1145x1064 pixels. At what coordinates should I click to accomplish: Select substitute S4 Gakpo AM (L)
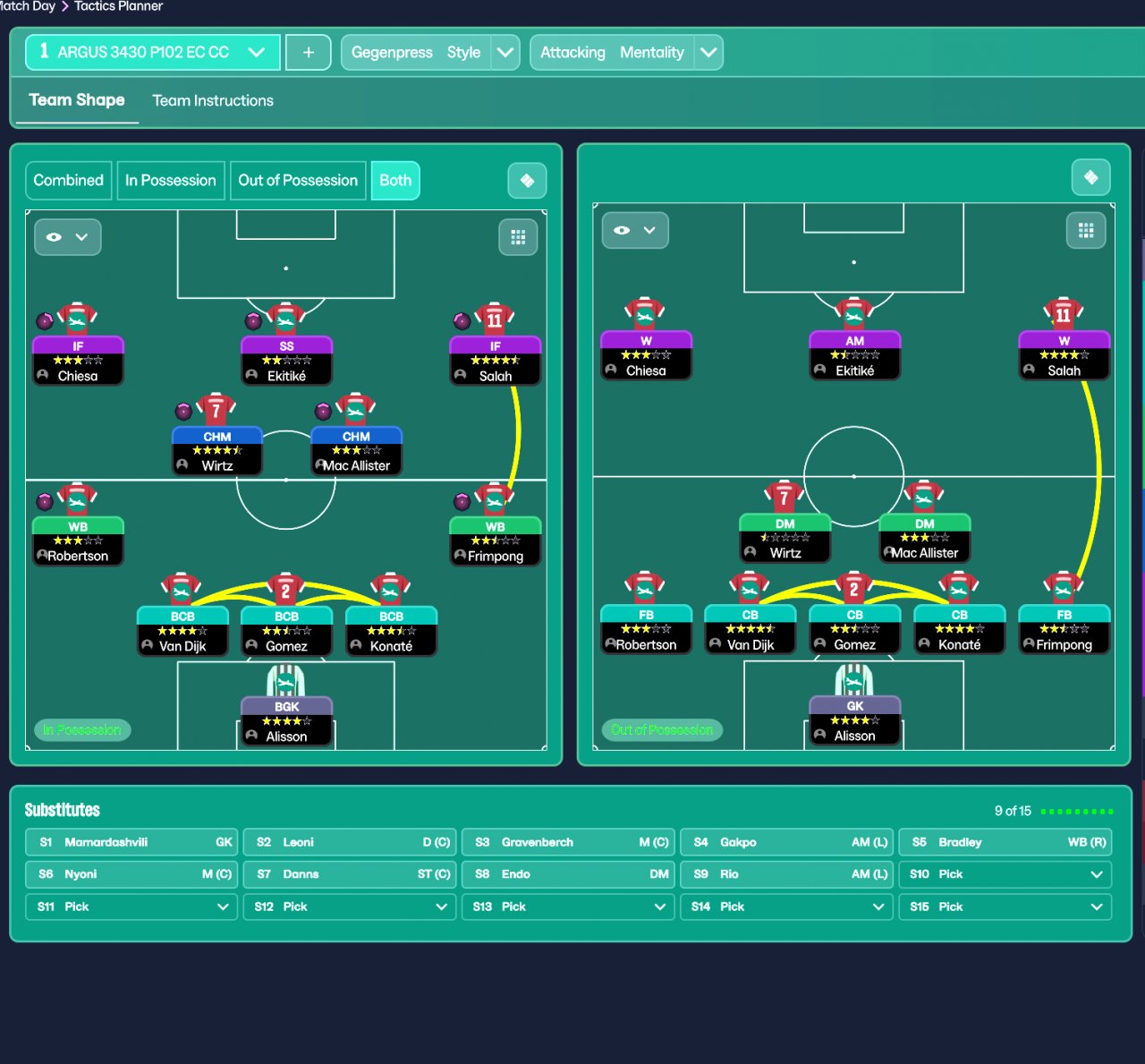[x=787, y=842]
